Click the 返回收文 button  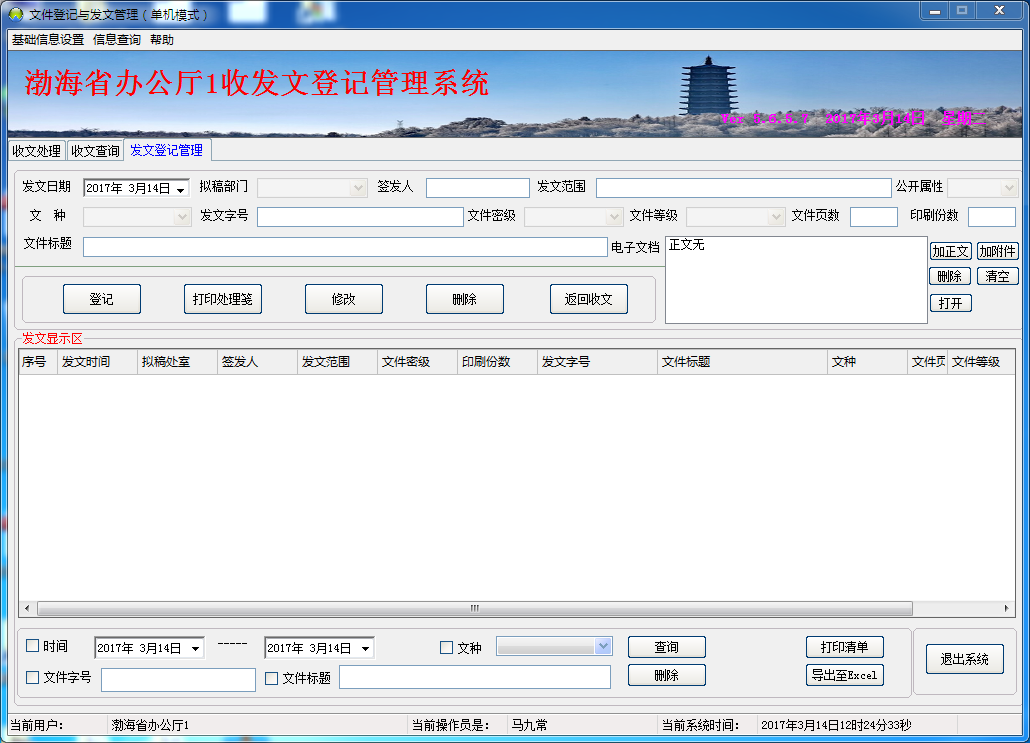589,299
